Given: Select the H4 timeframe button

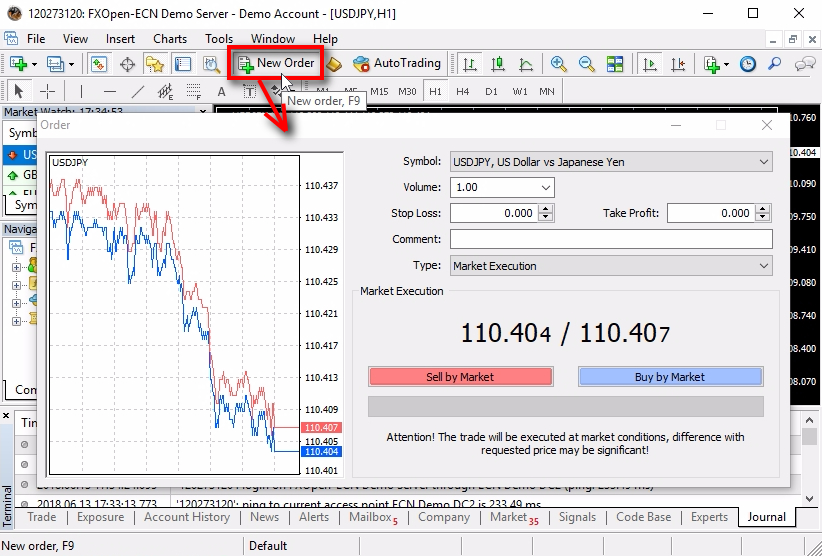Looking at the screenshot, I should point(462,91).
